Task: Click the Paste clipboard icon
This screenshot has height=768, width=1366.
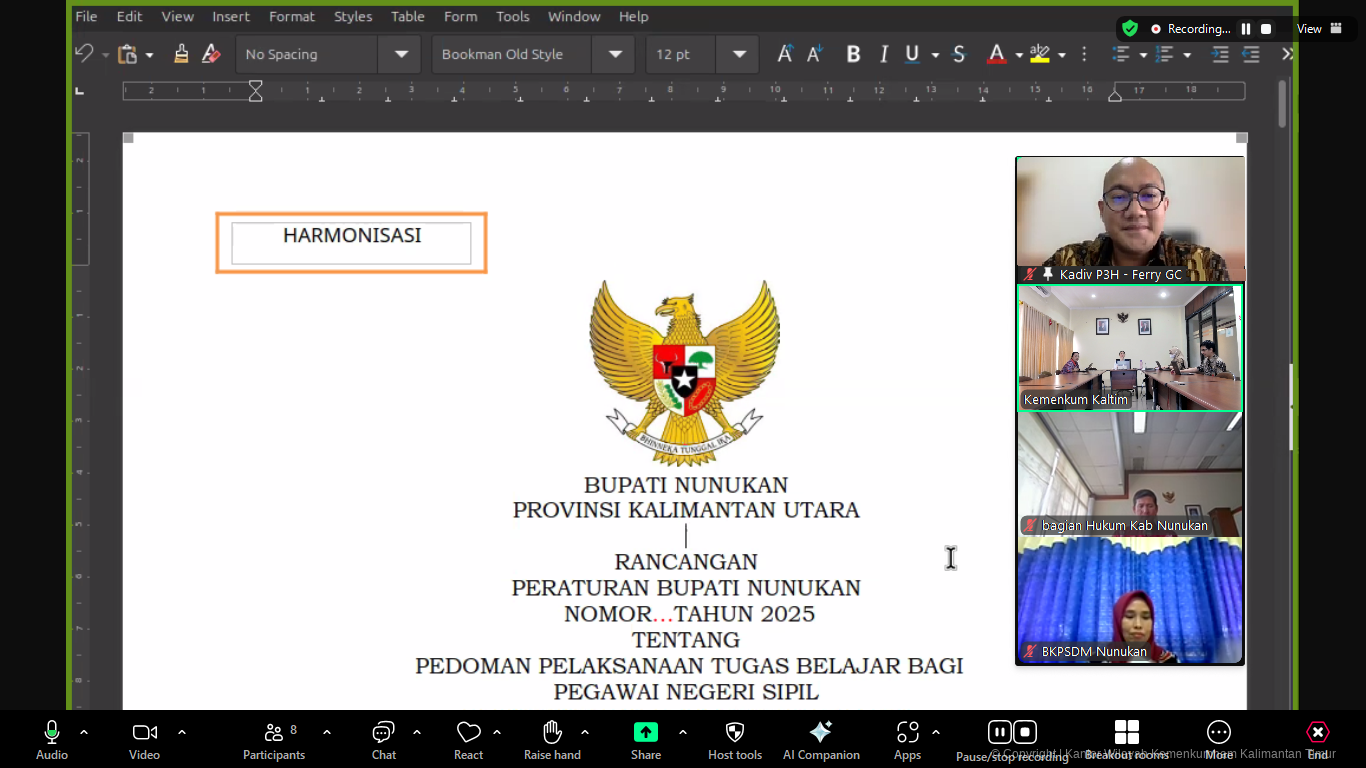Action: click(x=127, y=54)
